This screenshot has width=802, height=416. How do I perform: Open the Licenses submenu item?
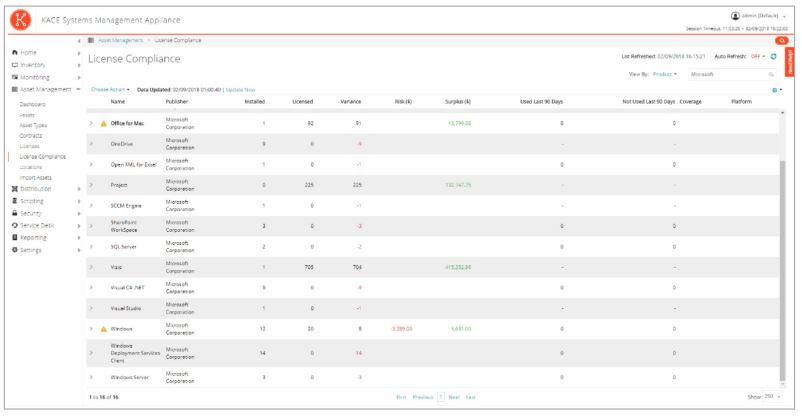[x=30, y=146]
